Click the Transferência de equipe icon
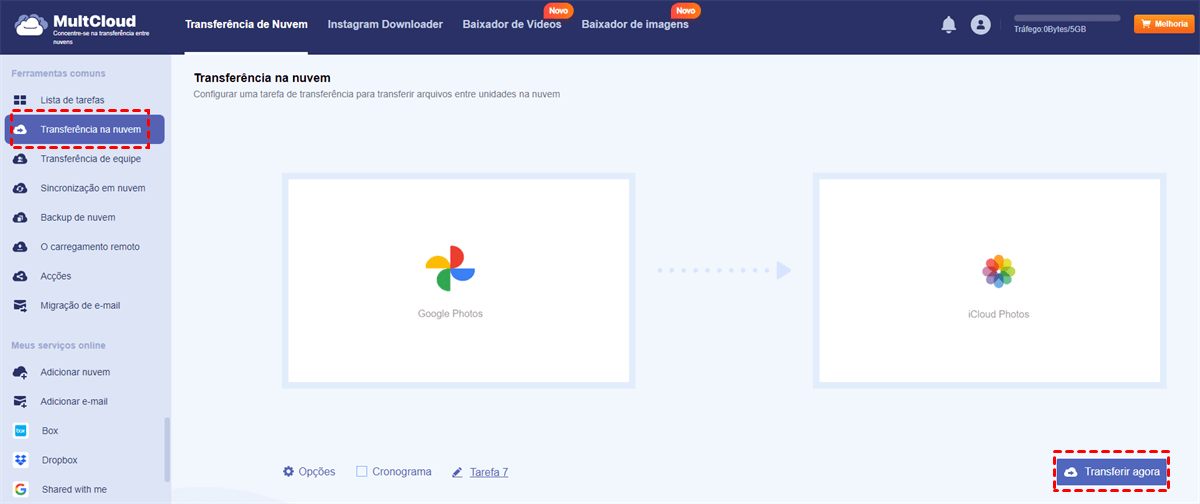This screenshot has height=504, width=1200. 20,158
